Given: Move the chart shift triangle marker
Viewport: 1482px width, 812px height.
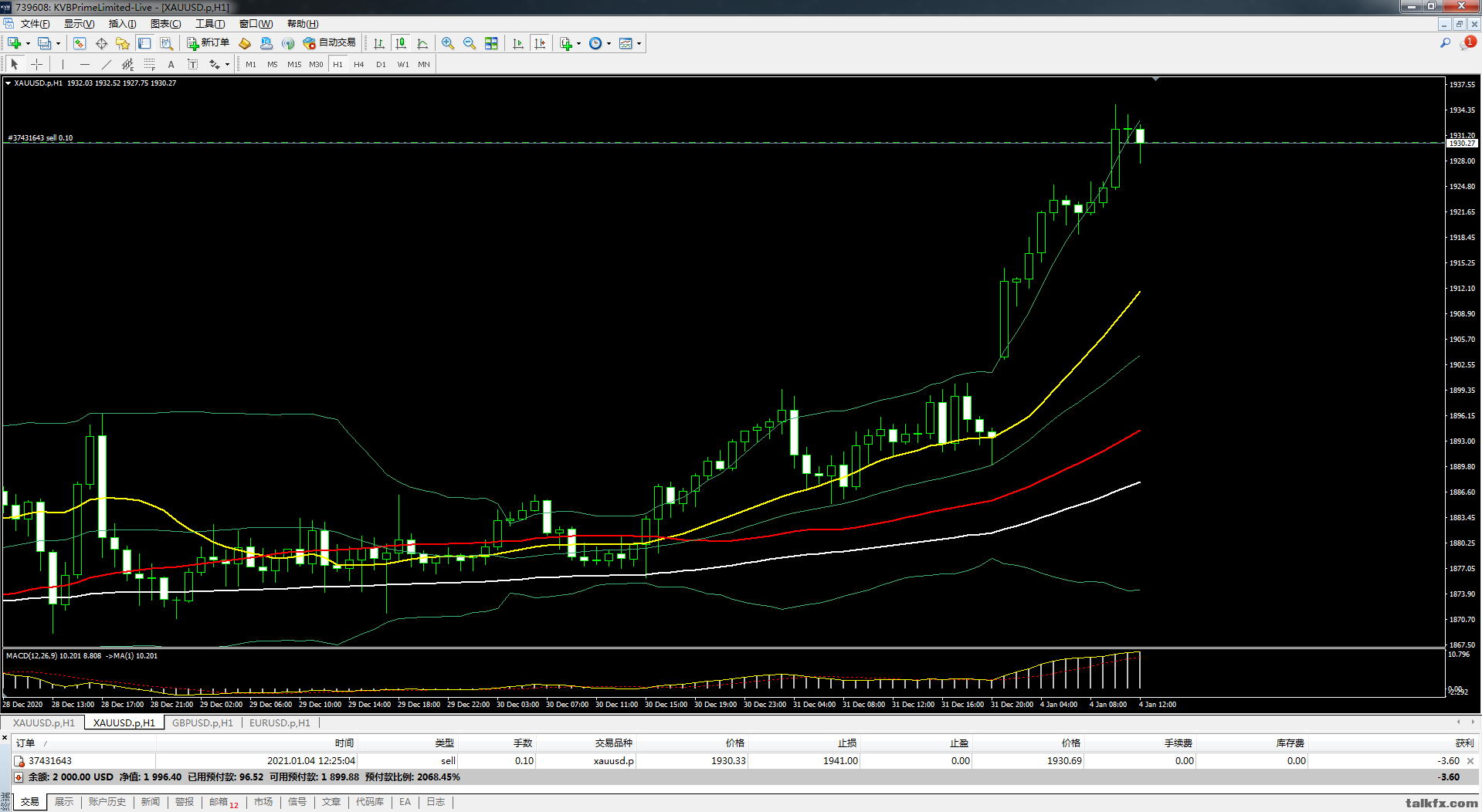Looking at the screenshot, I should tap(1155, 79).
